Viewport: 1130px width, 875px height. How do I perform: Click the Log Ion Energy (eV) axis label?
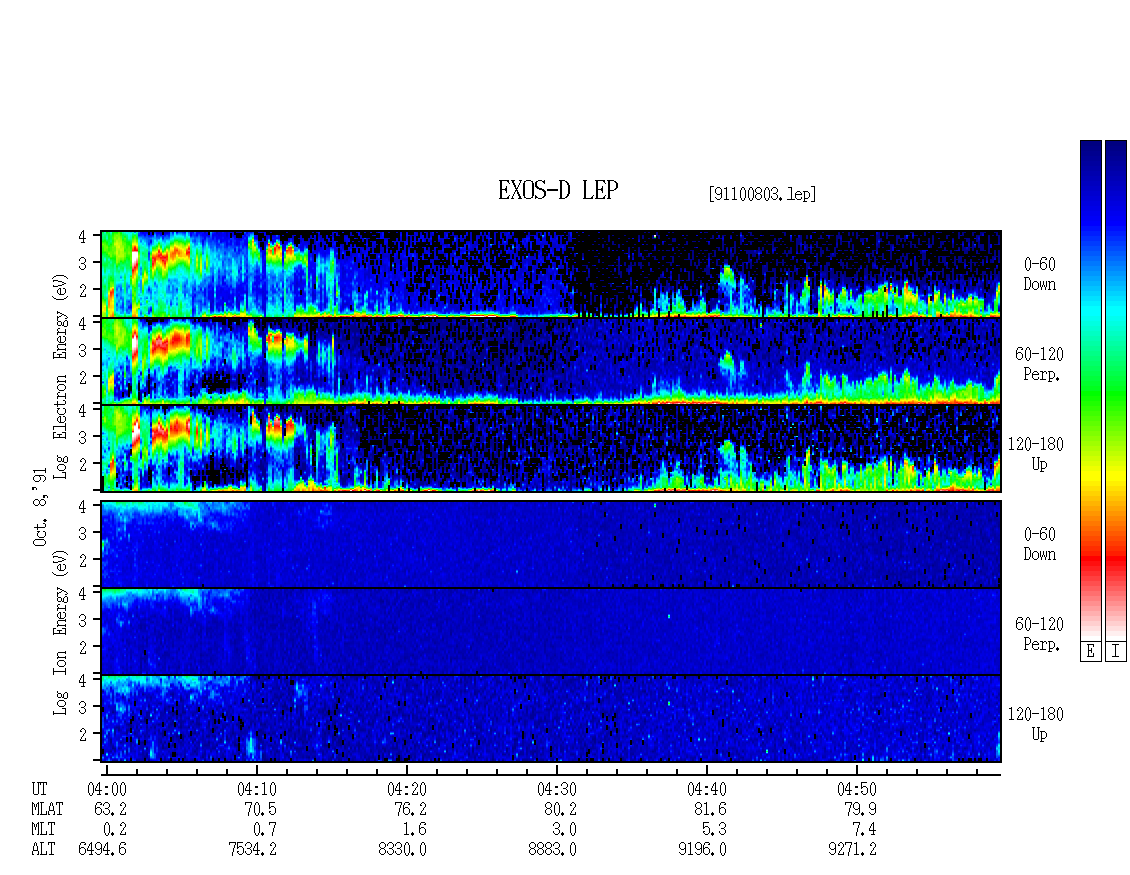pos(60,632)
